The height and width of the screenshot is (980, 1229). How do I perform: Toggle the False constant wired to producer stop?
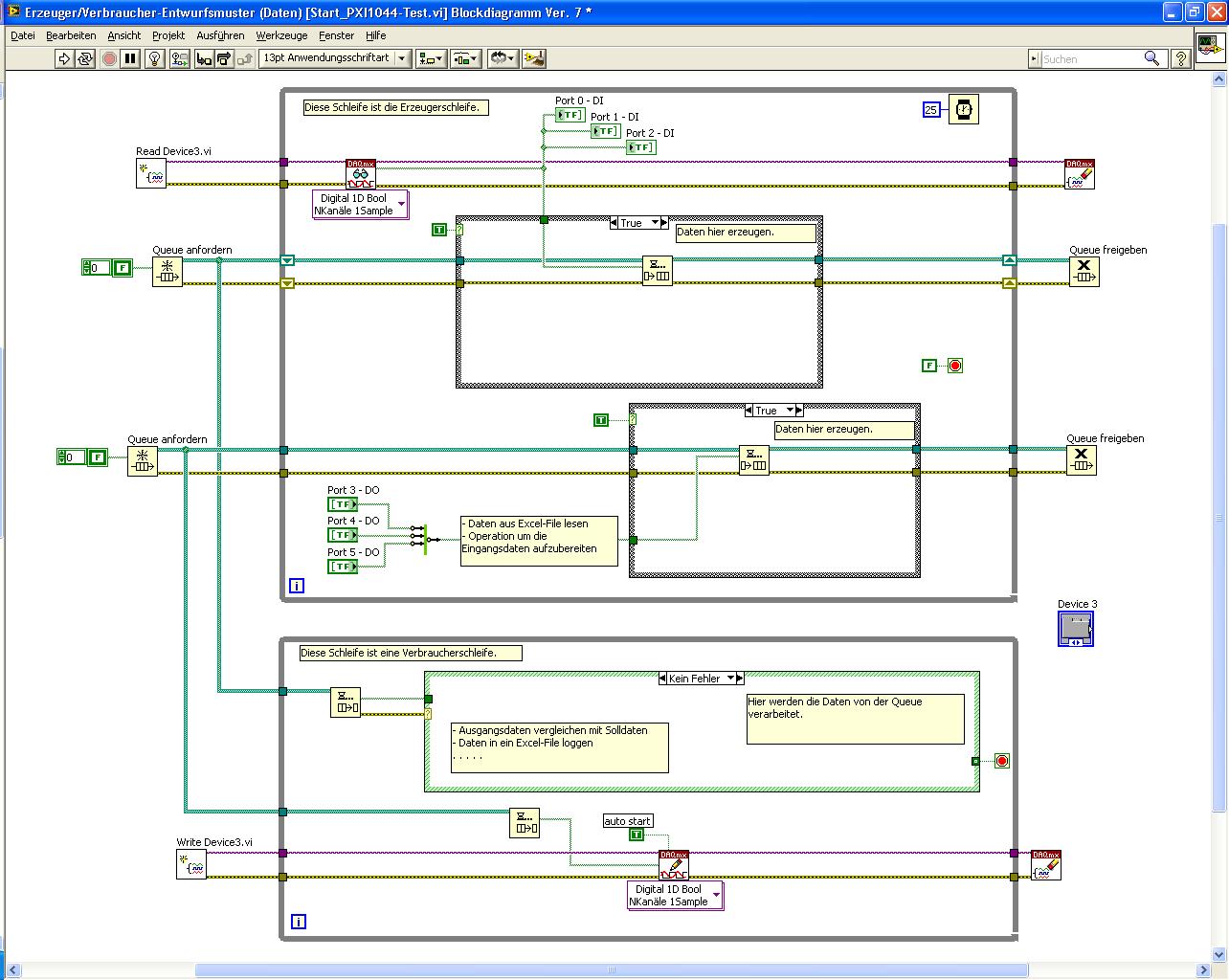click(x=929, y=366)
